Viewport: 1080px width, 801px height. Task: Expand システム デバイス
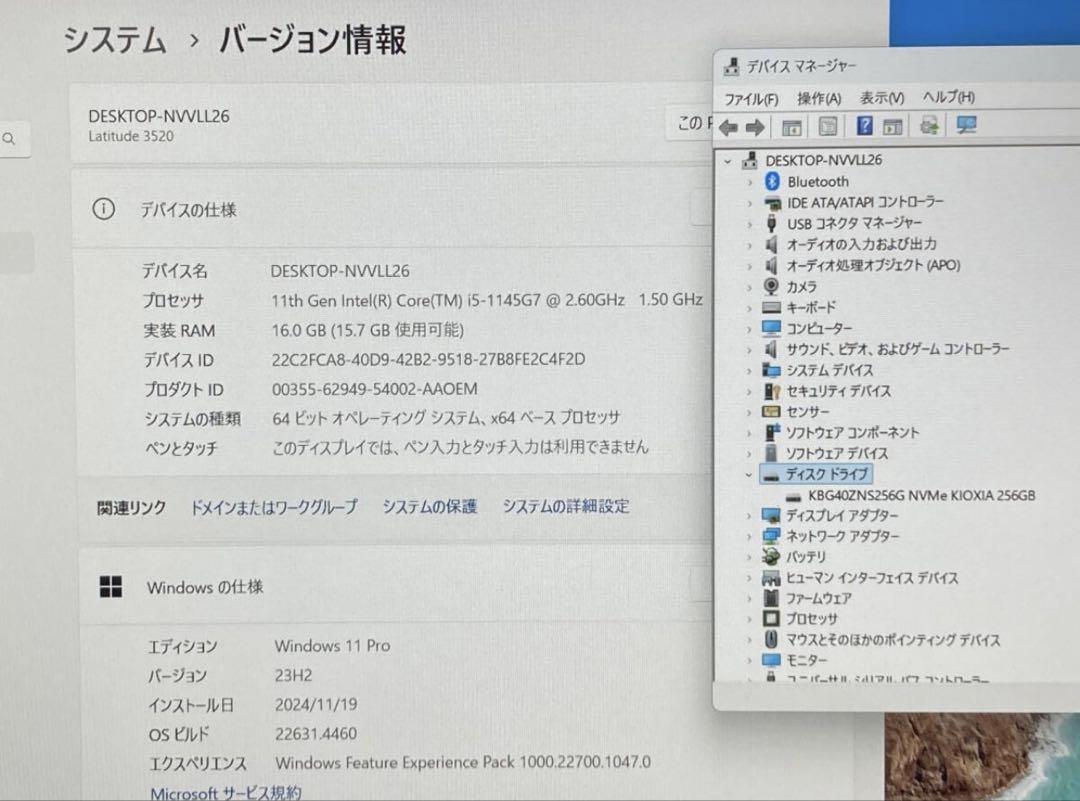click(x=750, y=371)
